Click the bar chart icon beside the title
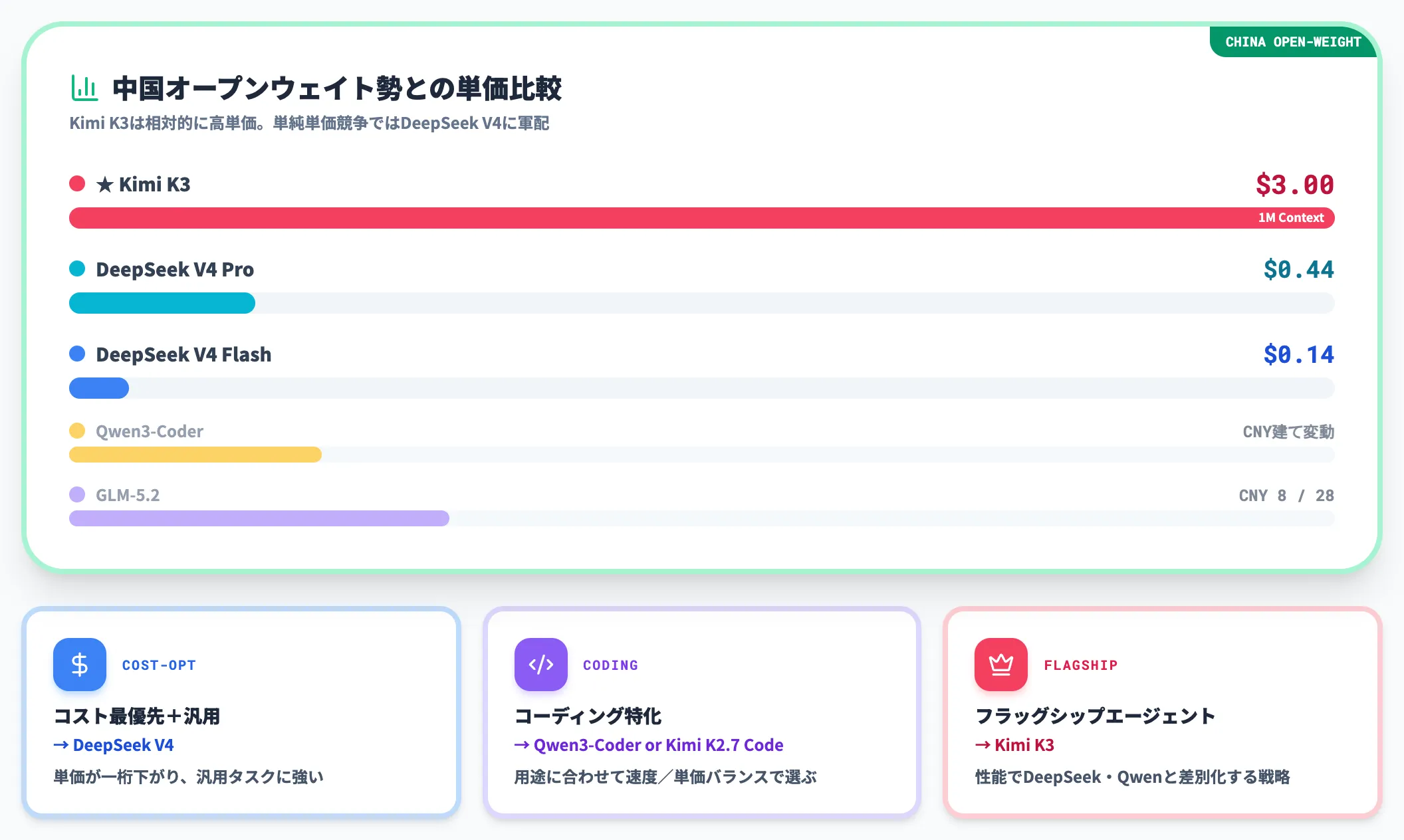Viewport: 1404px width, 840px height. tap(84, 88)
